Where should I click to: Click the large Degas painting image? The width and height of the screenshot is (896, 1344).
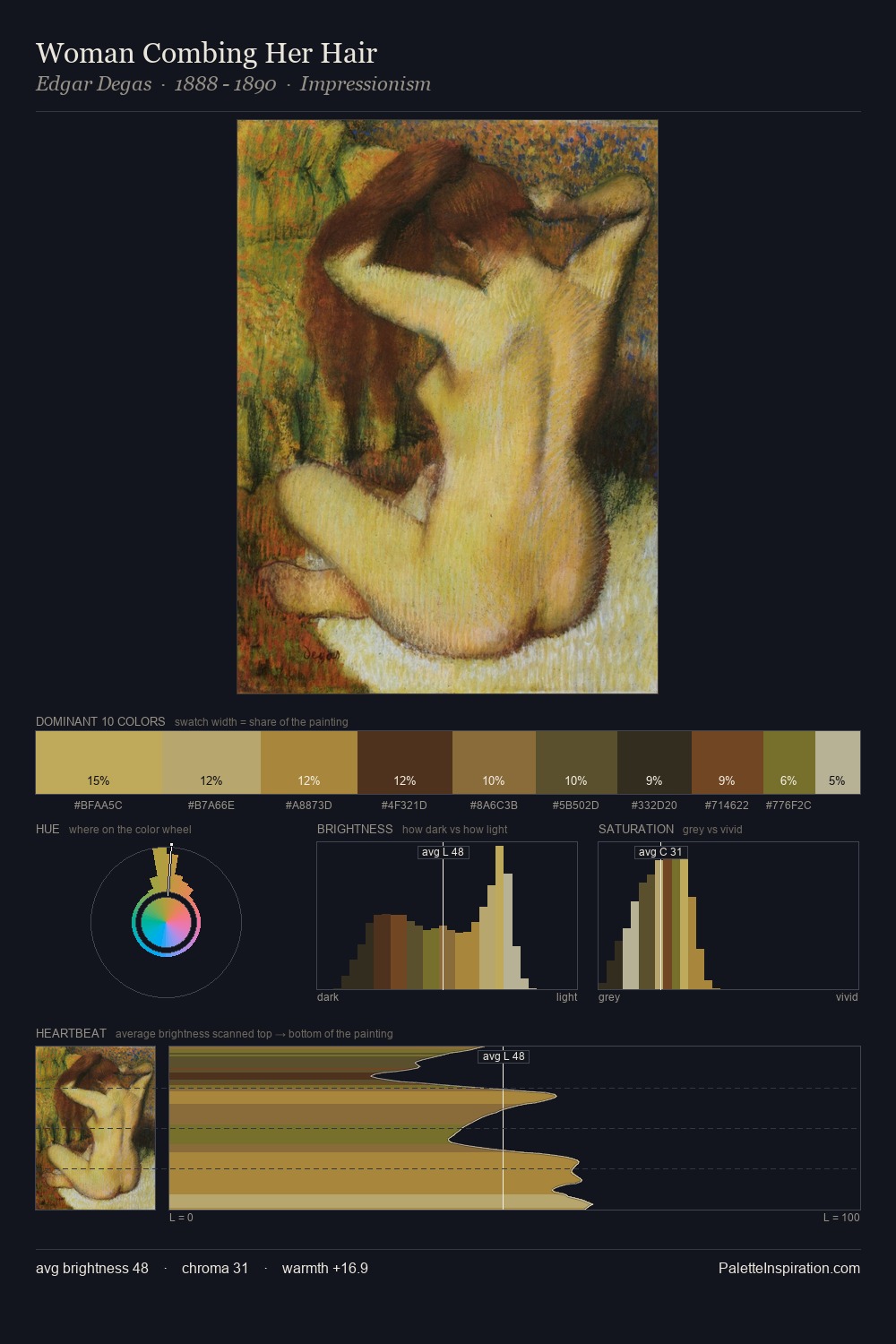click(x=447, y=407)
